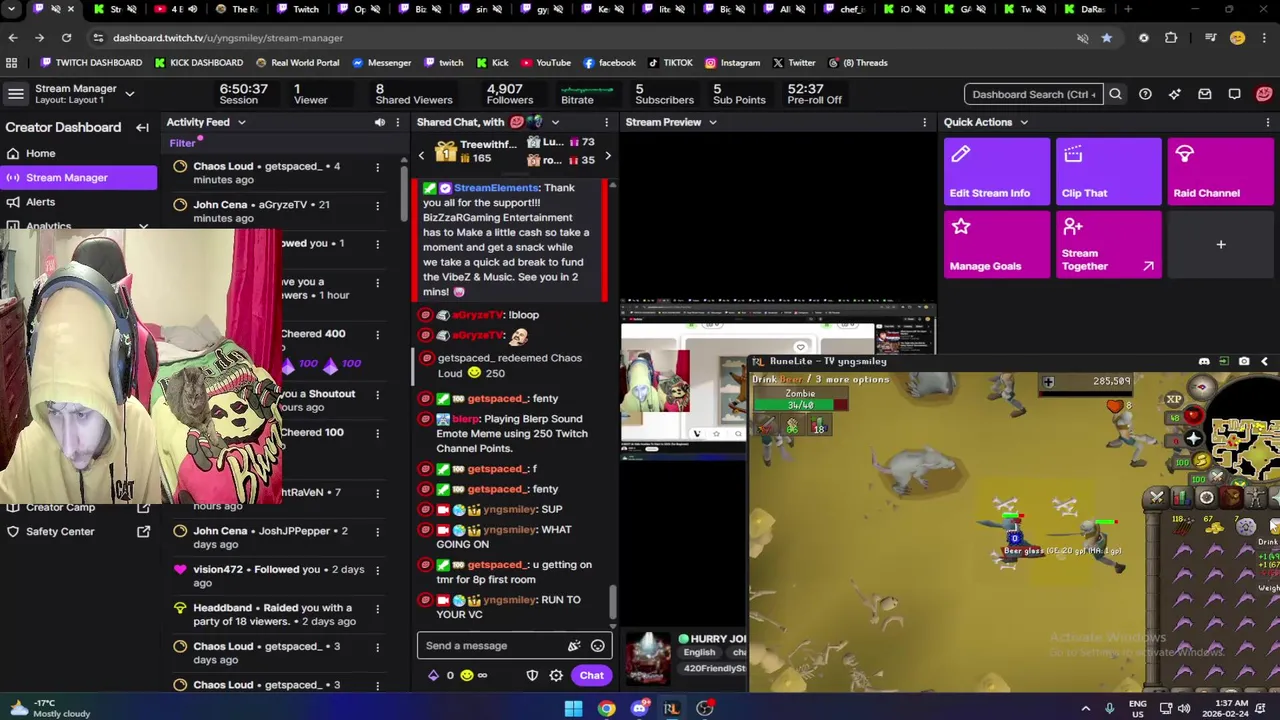Open chat settings gear

point(556,675)
